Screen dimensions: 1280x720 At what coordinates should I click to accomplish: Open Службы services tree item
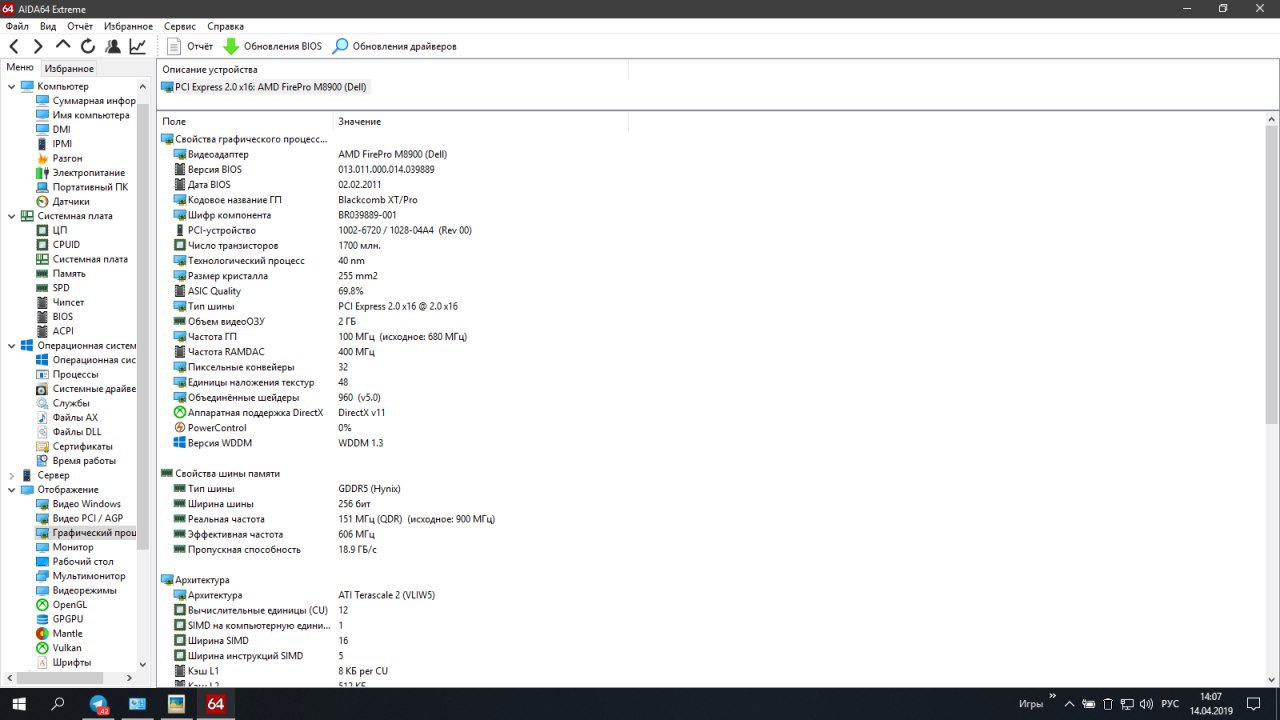point(63,403)
